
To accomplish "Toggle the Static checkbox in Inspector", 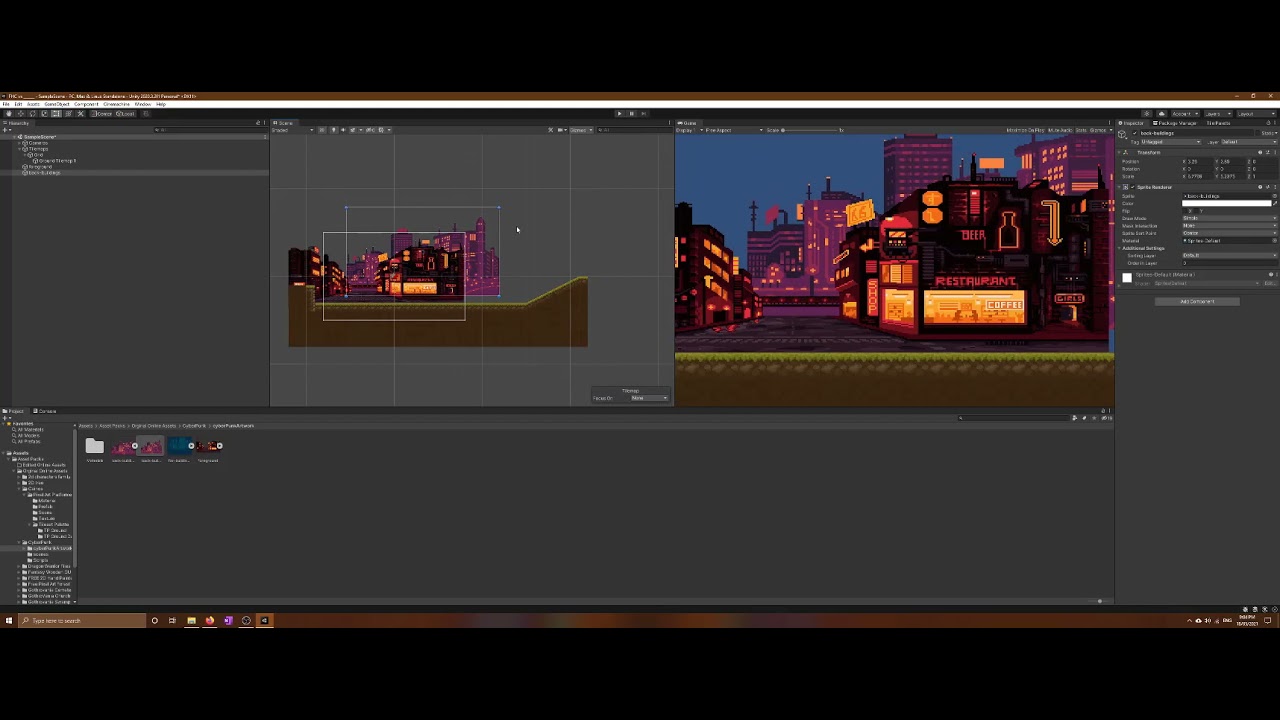I will (x=1258, y=133).
